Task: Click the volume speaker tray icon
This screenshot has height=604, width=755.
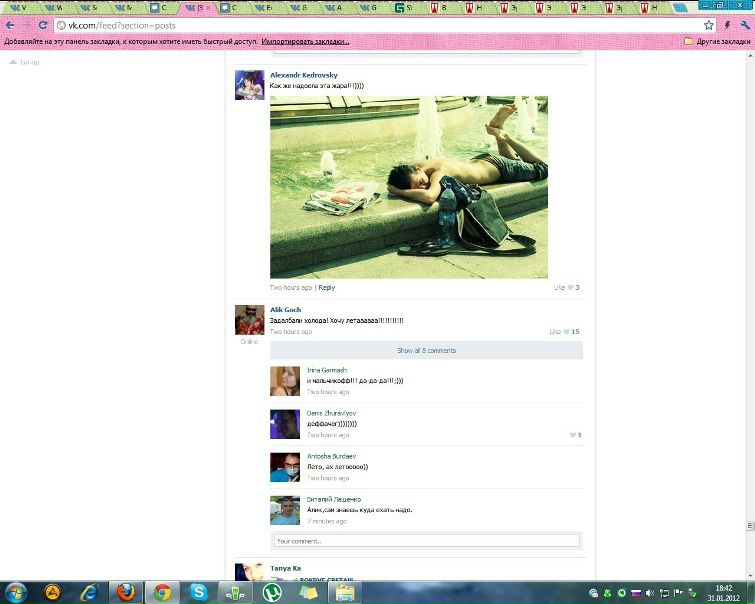Action: coord(650,593)
